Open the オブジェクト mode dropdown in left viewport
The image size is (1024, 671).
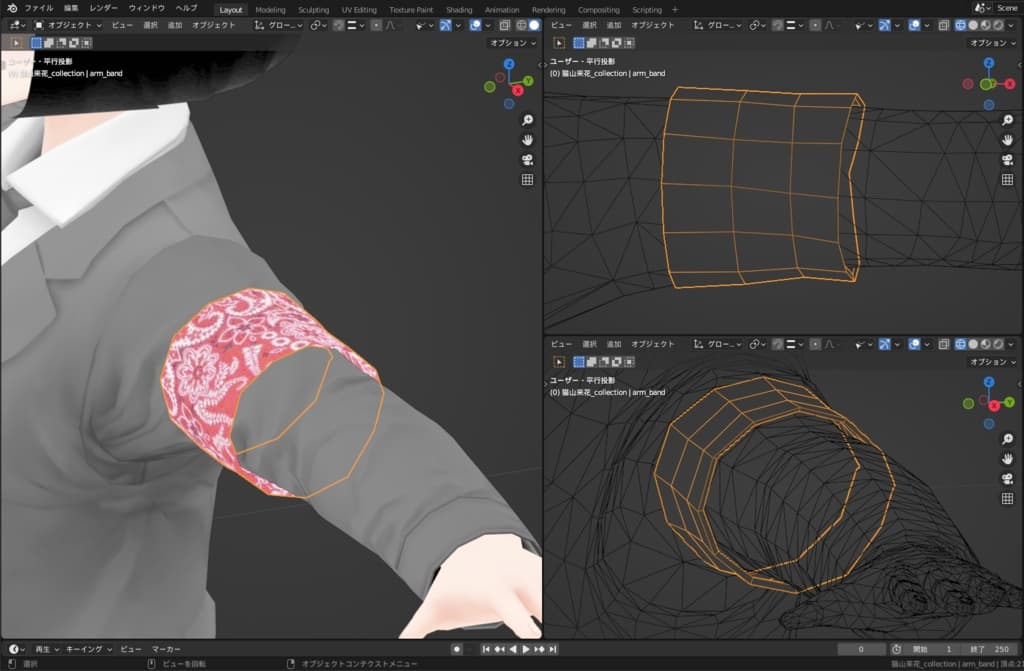coord(67,24)
